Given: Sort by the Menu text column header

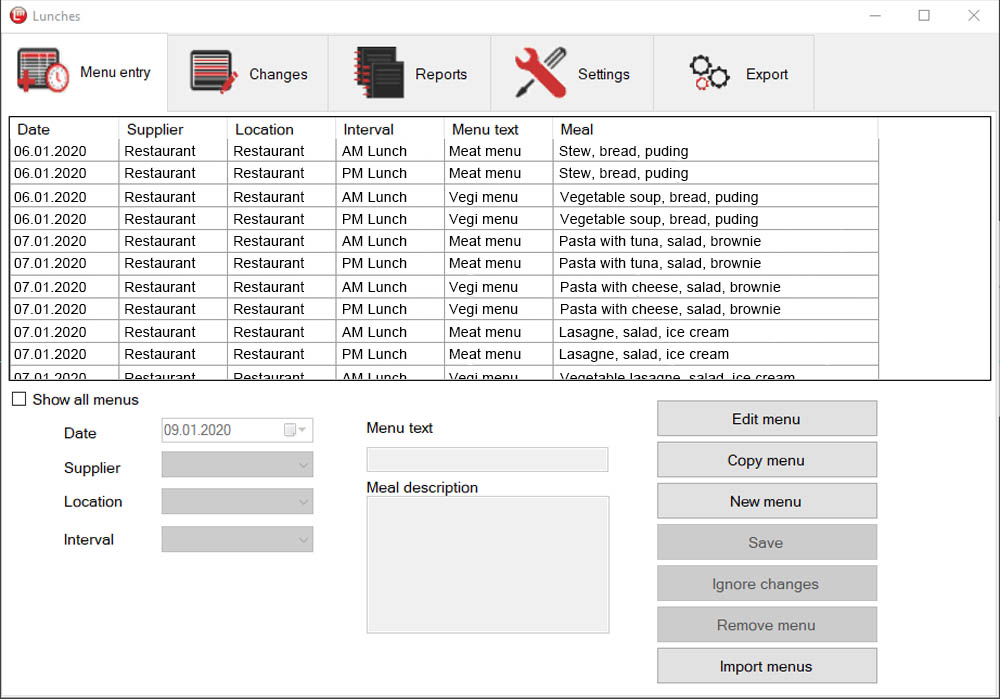Looking at the screenshot, I should tap(498, 129).
